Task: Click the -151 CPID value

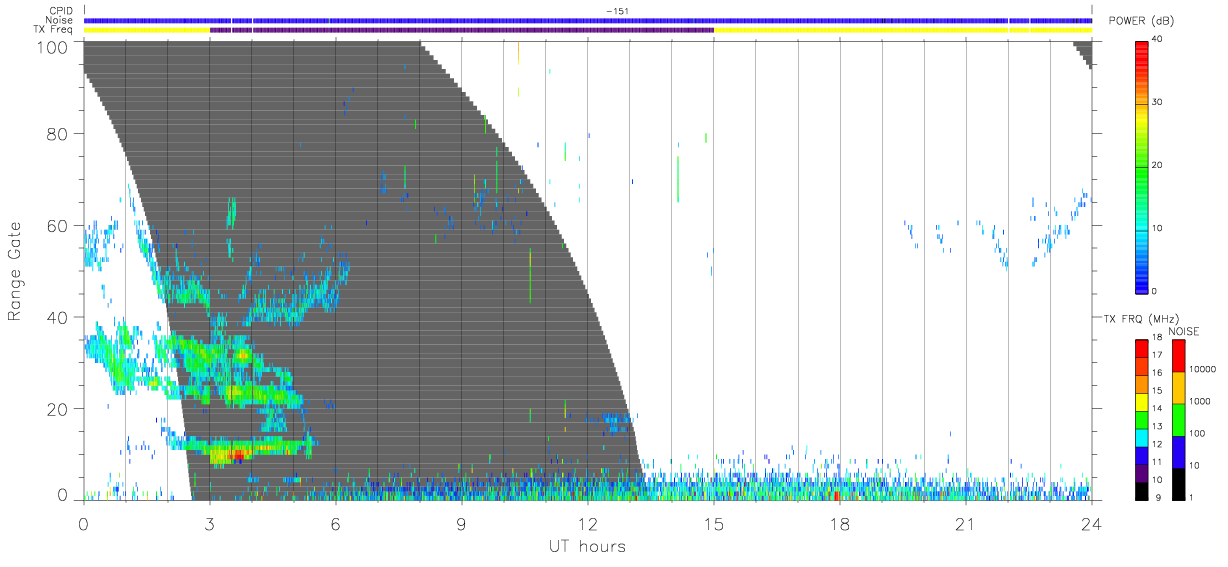Action: coord(616,11)
